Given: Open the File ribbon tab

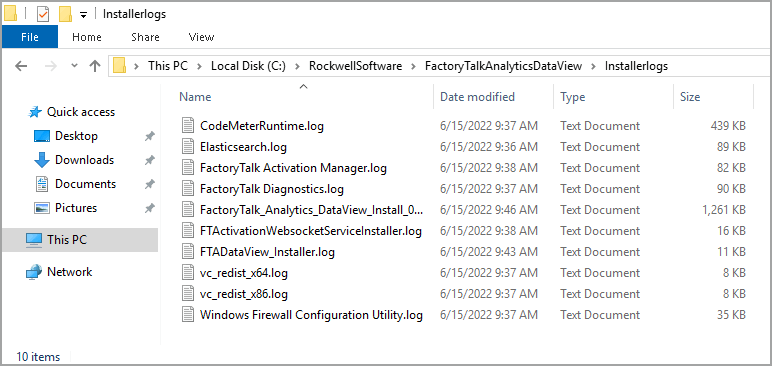Looking at the screenshot, I should click(x=30, y=37).
